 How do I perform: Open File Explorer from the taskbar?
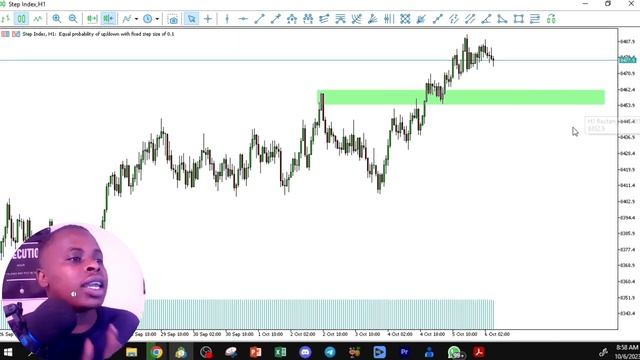(x=131, y=352)
